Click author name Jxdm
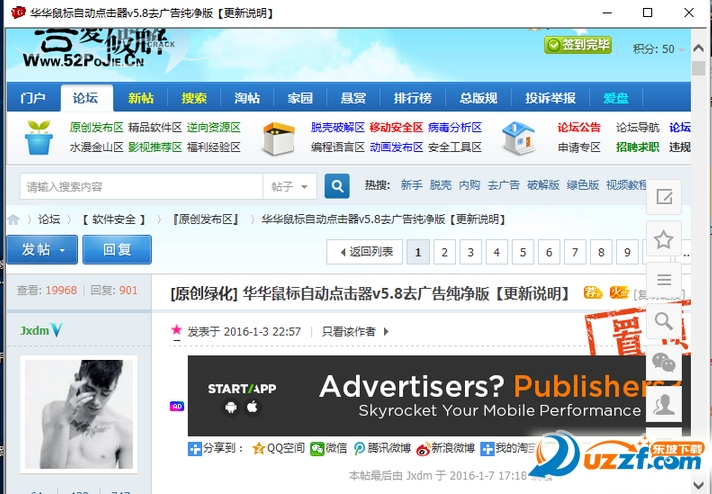The width and height of the screenshot is (712, 494). (35, 331)
